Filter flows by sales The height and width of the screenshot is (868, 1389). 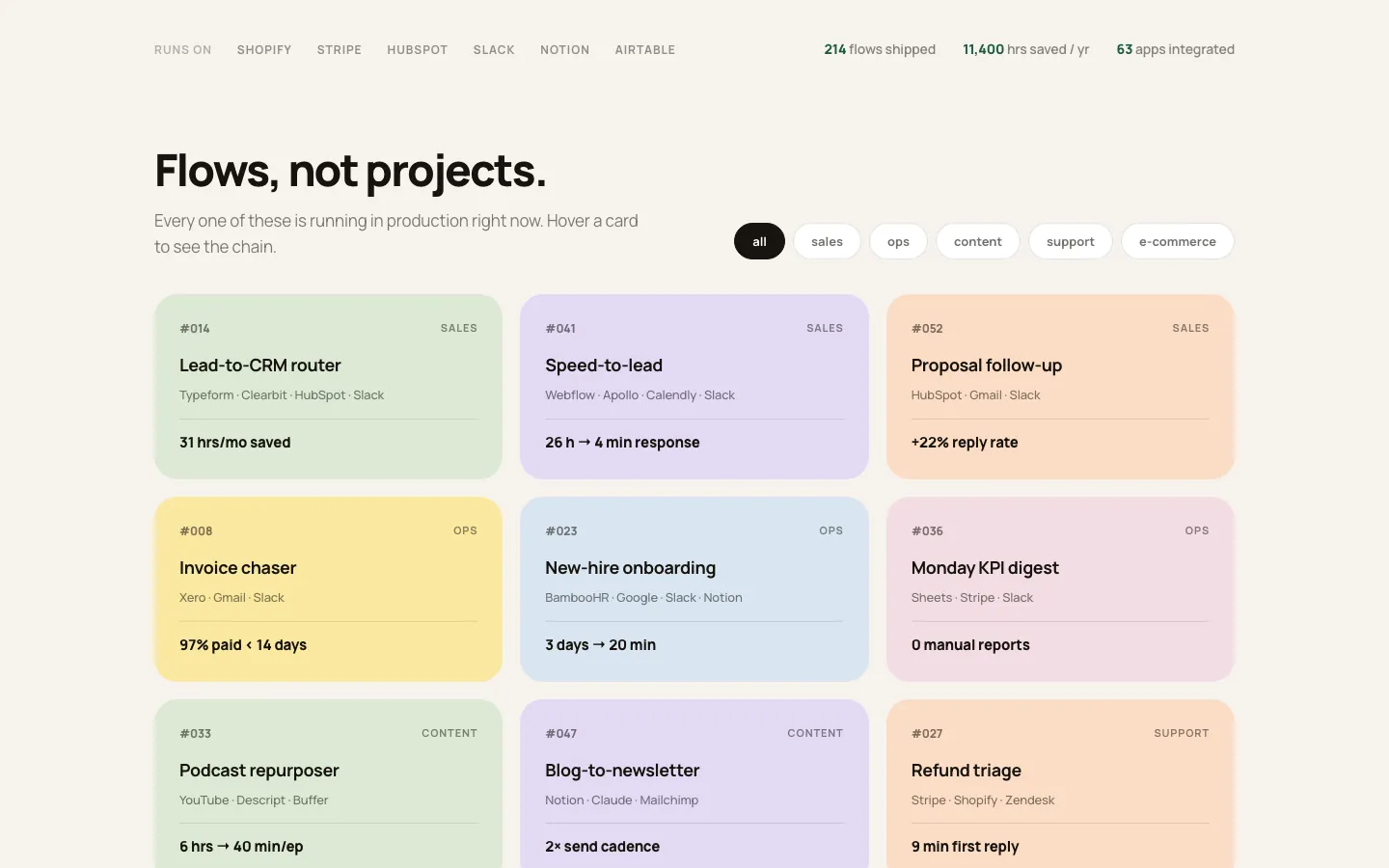pyautogui.click(x=827, y=241)
